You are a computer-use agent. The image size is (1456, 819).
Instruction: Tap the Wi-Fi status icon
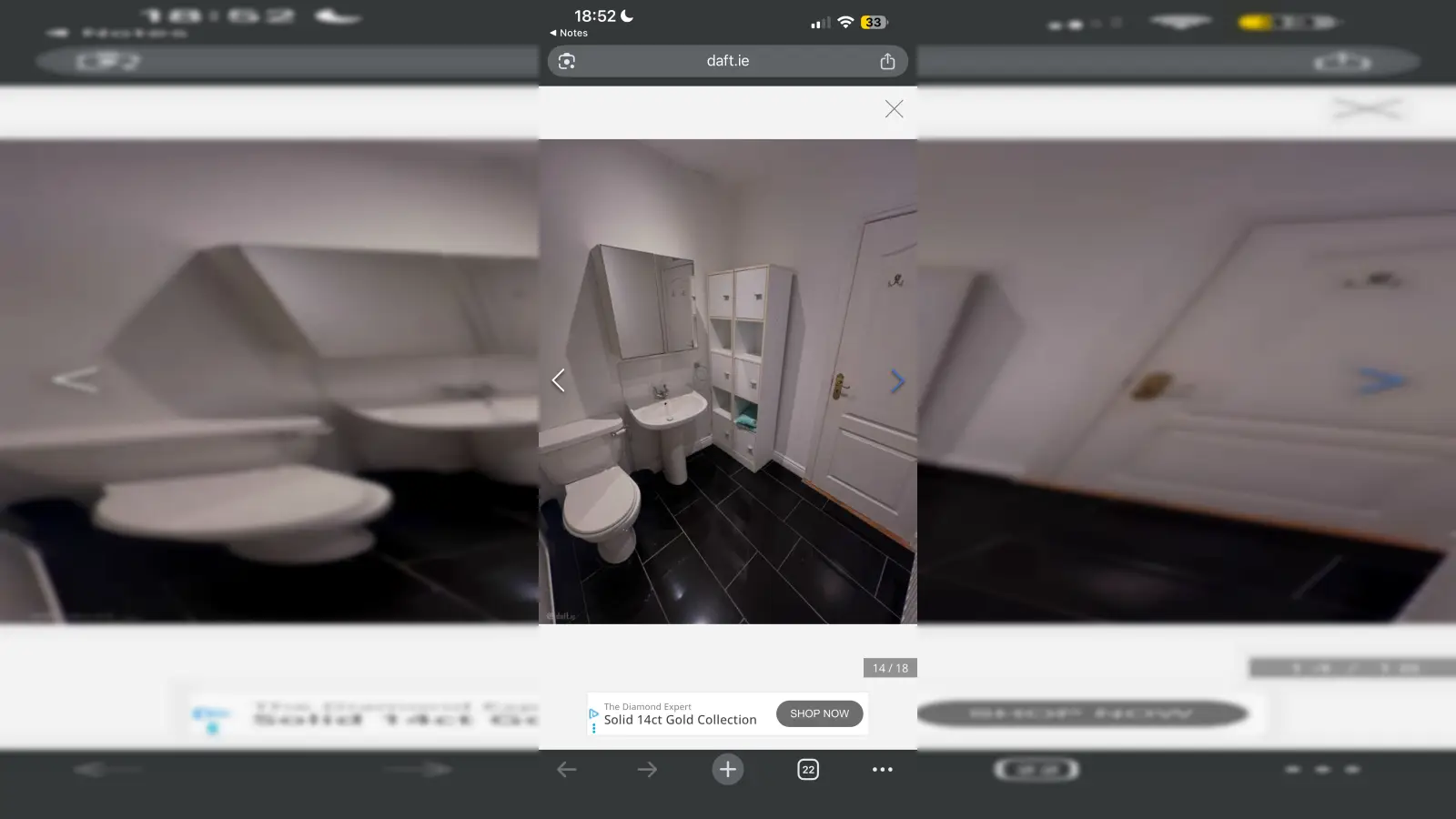coord(845,22)
